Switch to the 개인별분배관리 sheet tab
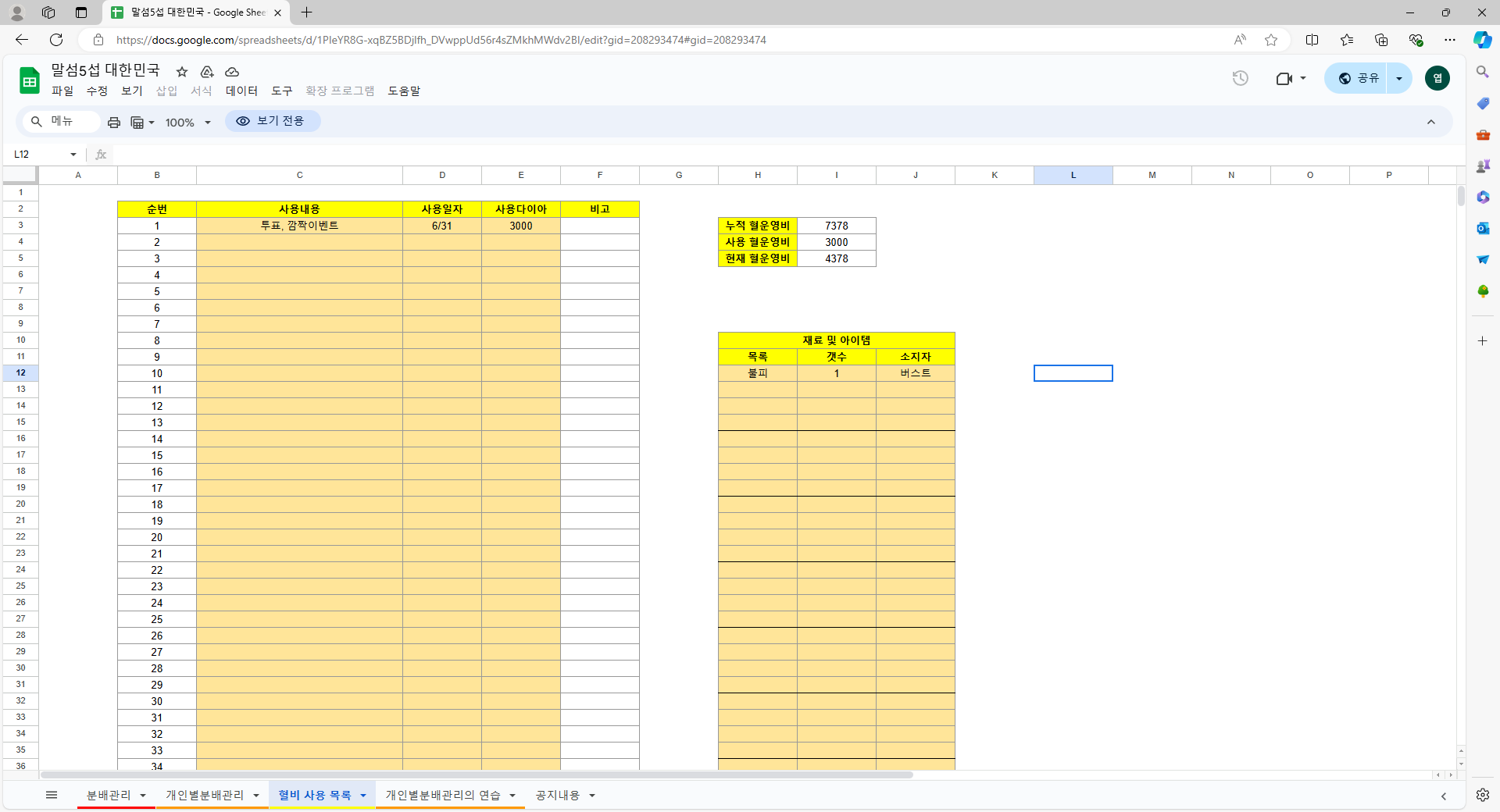Image resolution: width=1500 pixels, height=812 pixels. tap(205, 795)
